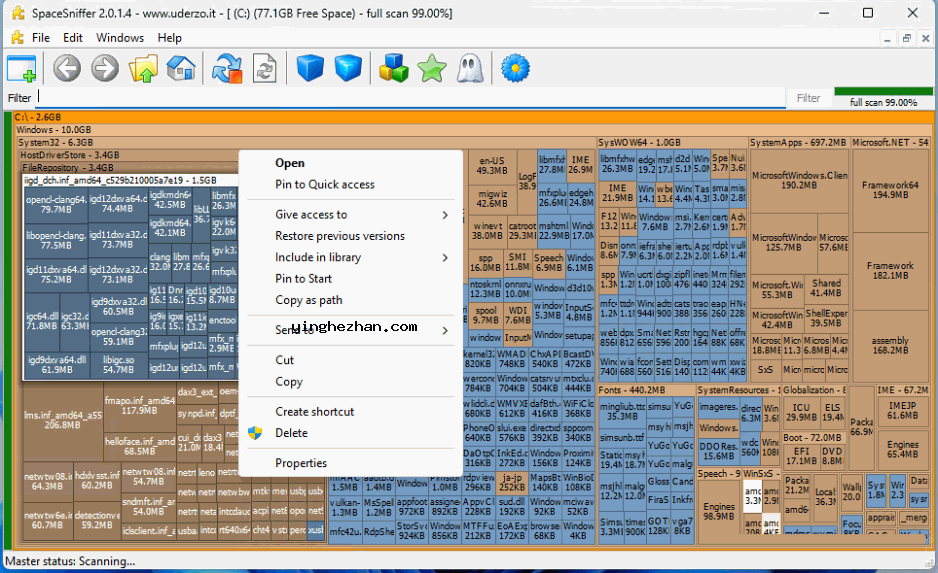The width and height of the screenshot is (938, 573).
Task: Select the FileRepository - 3.4GB header
Action: click(x=130, y=167)
